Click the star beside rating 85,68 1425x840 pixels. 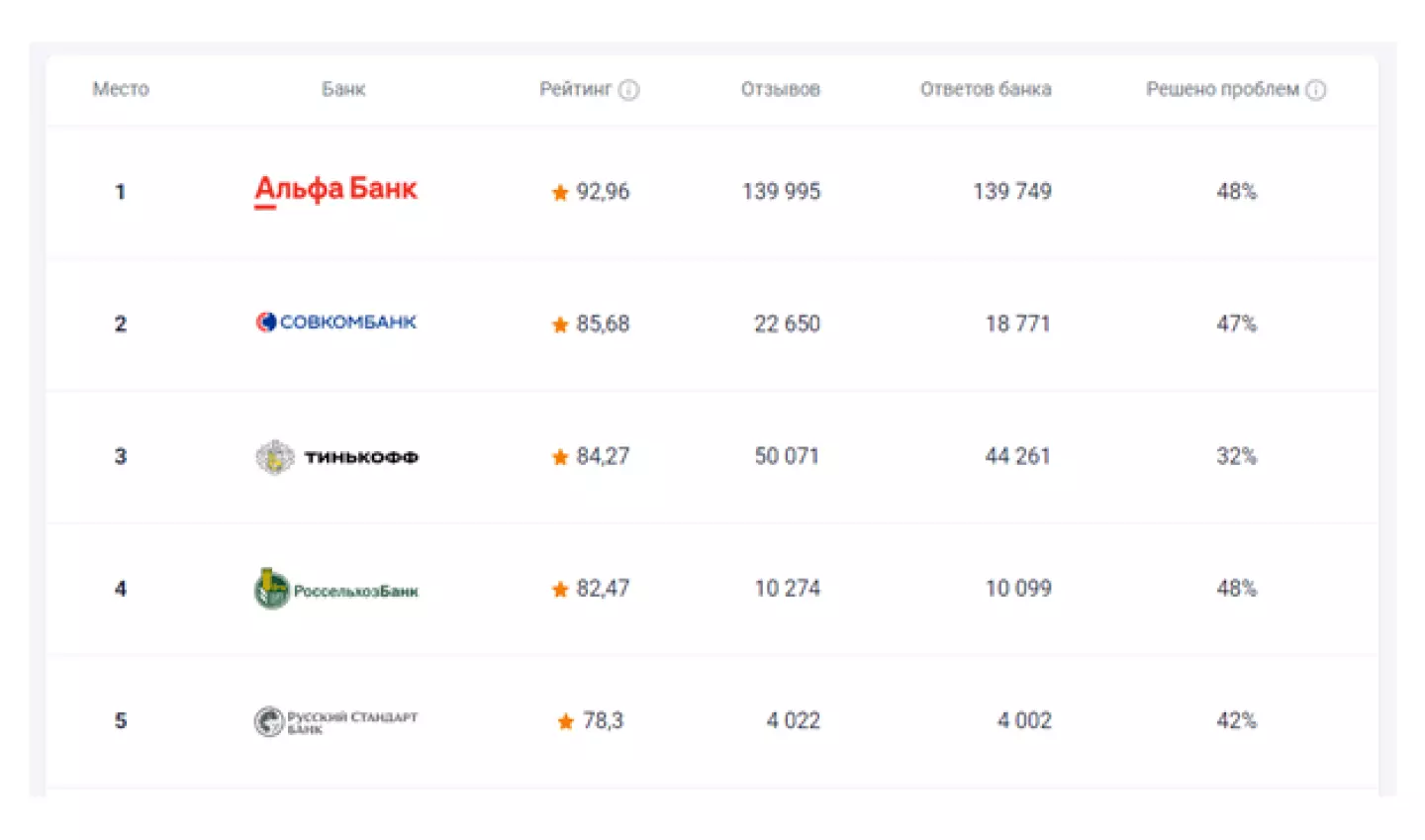[x=560, y=325]
